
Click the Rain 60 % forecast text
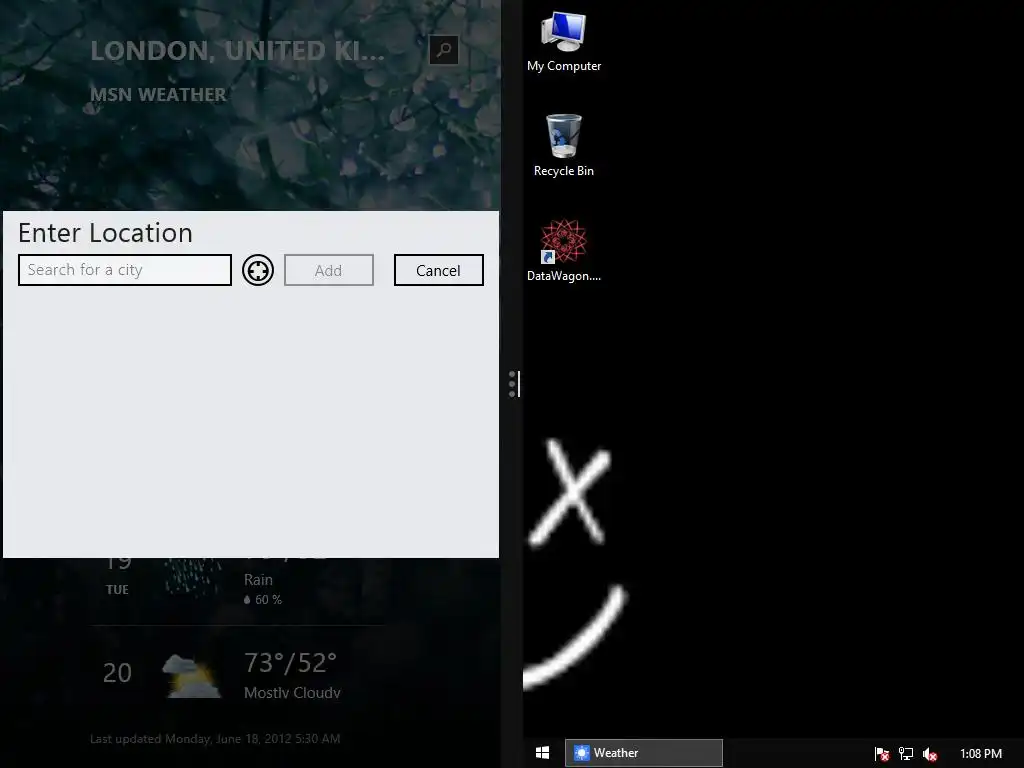pyautogui.click(x=263, y=589)
